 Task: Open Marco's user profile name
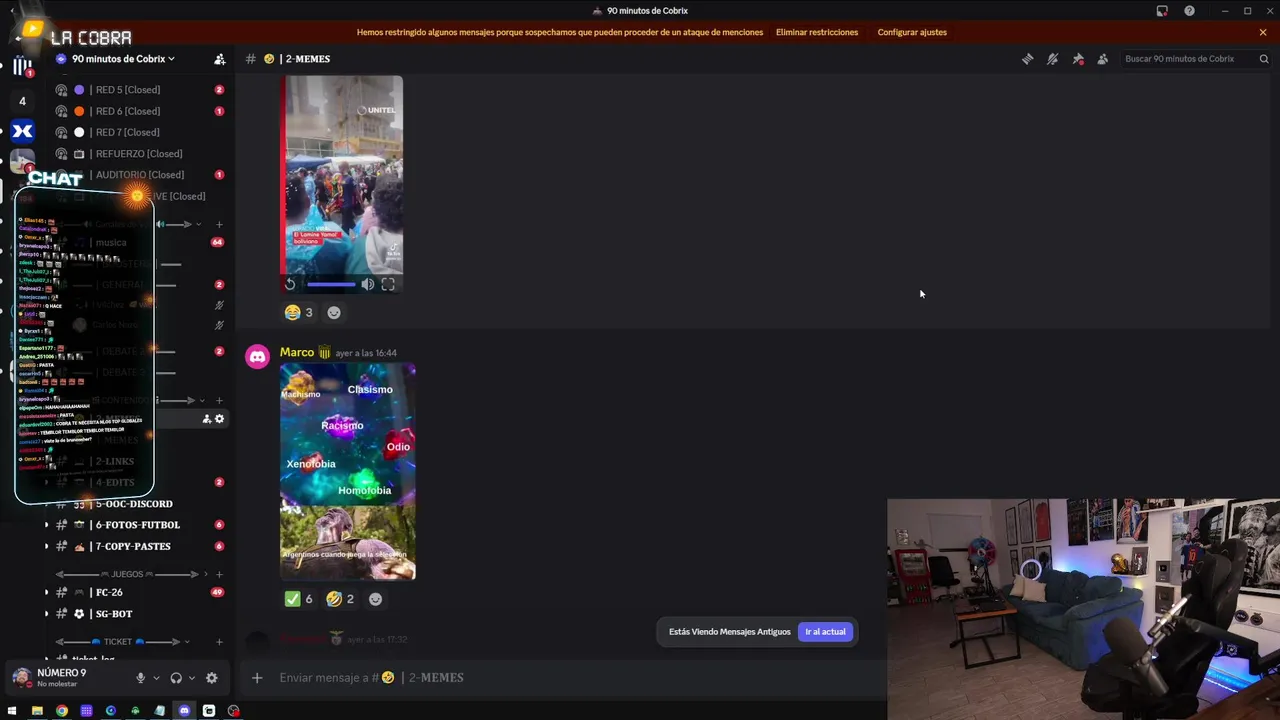tap(297, 352)
